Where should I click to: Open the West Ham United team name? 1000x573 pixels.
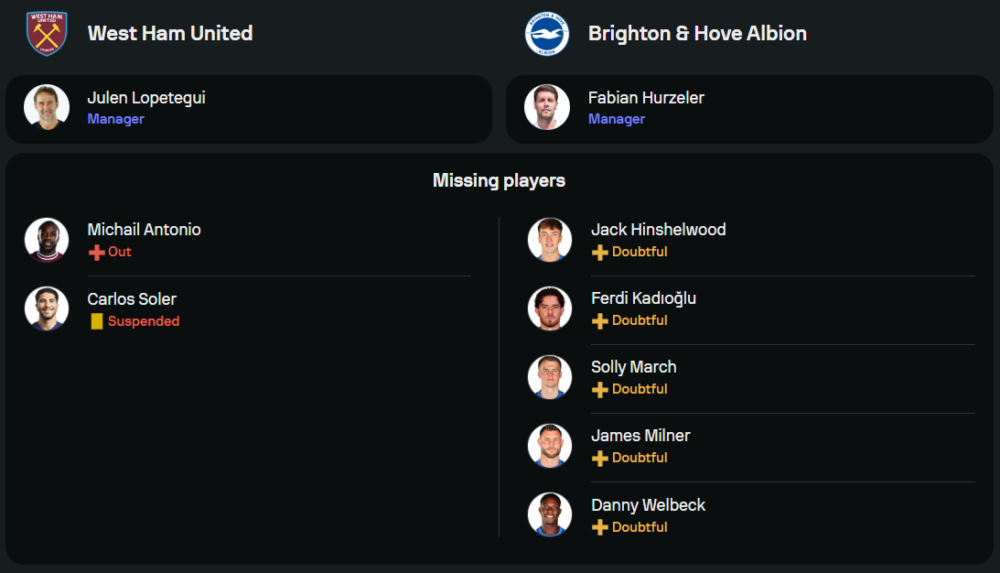pos(170,33)
